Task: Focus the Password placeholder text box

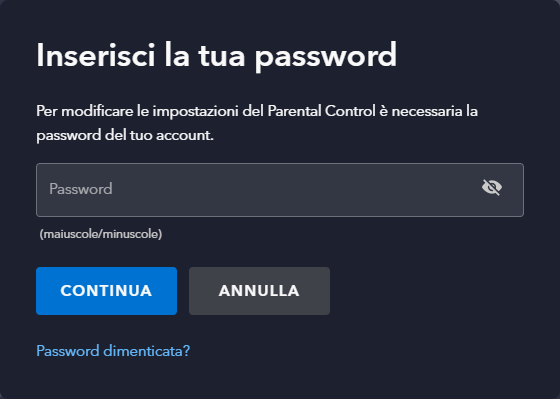Action: tap(280, 190)
